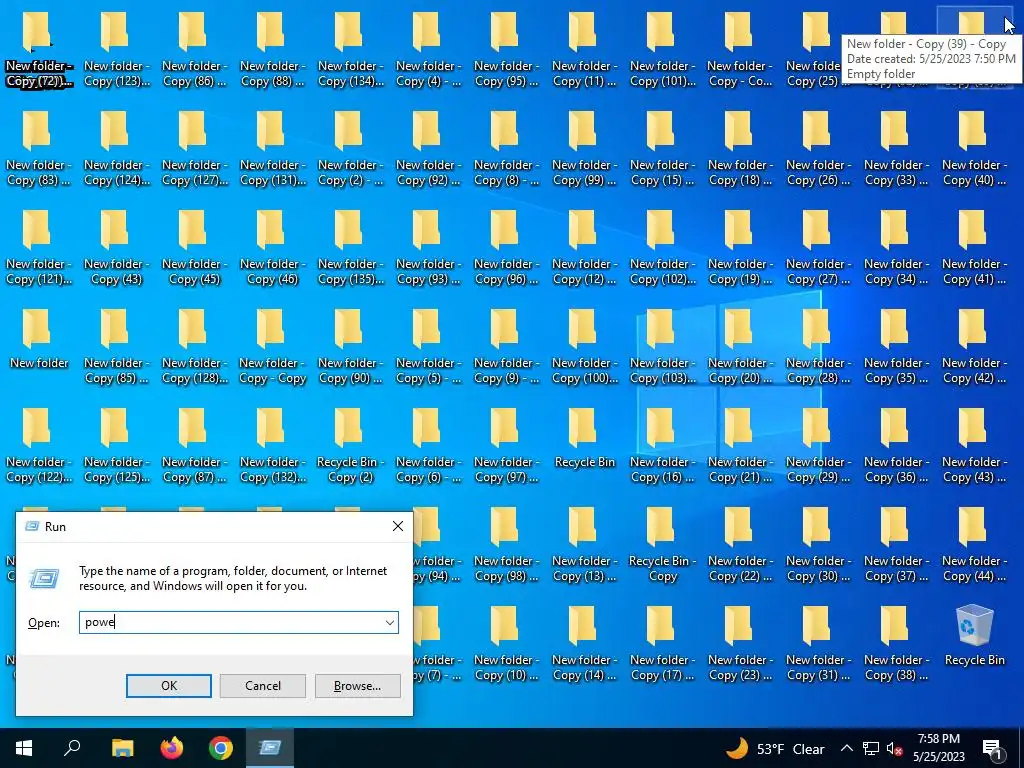Select New folder - Copy (128) folder
Image resolution: width=1024 pixels, height=768 pixels.
coord(194,347)
